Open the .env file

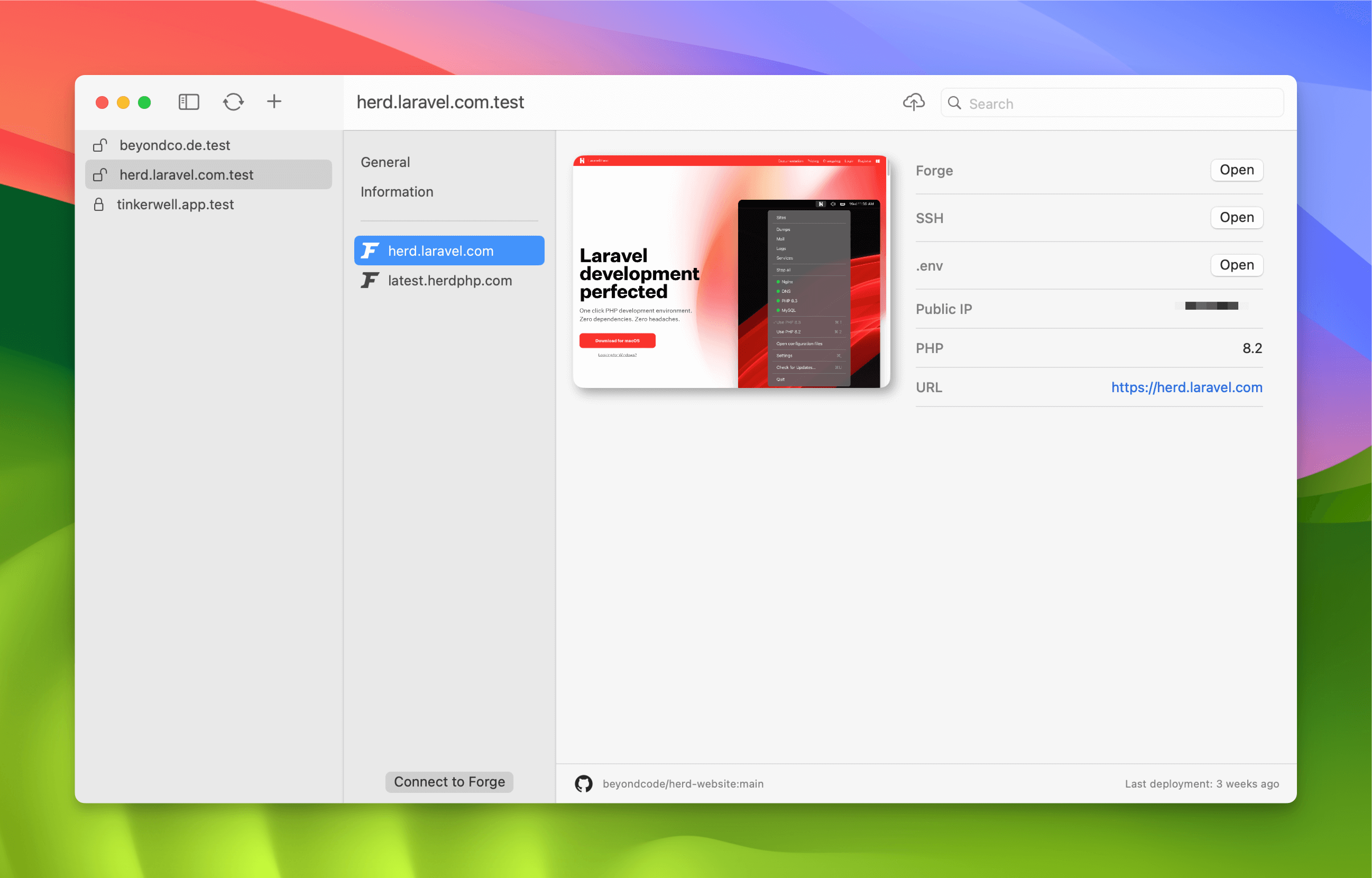coord(1236,265)
